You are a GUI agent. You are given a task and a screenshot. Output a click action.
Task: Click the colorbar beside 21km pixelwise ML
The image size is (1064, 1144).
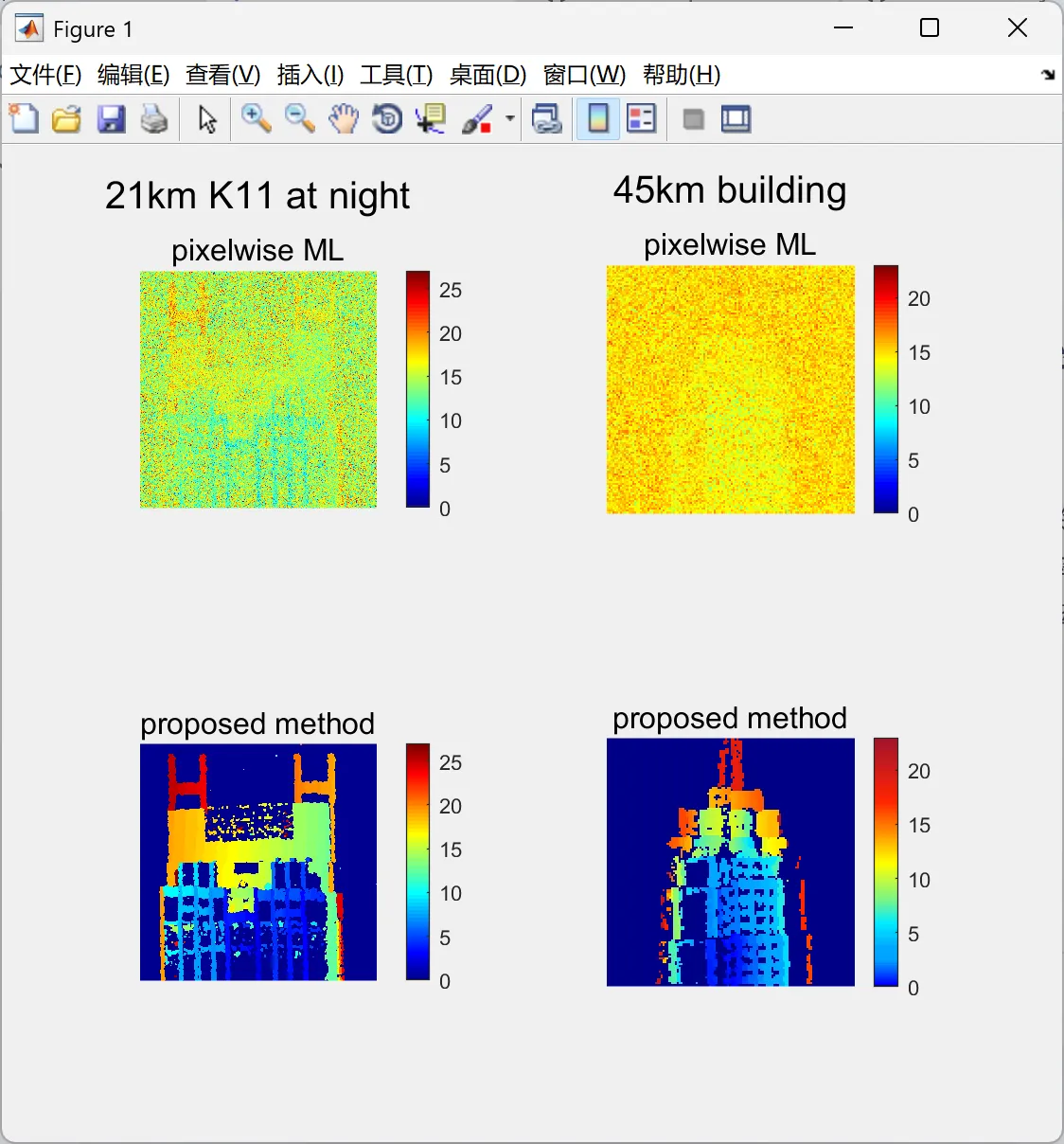point(418,389)
